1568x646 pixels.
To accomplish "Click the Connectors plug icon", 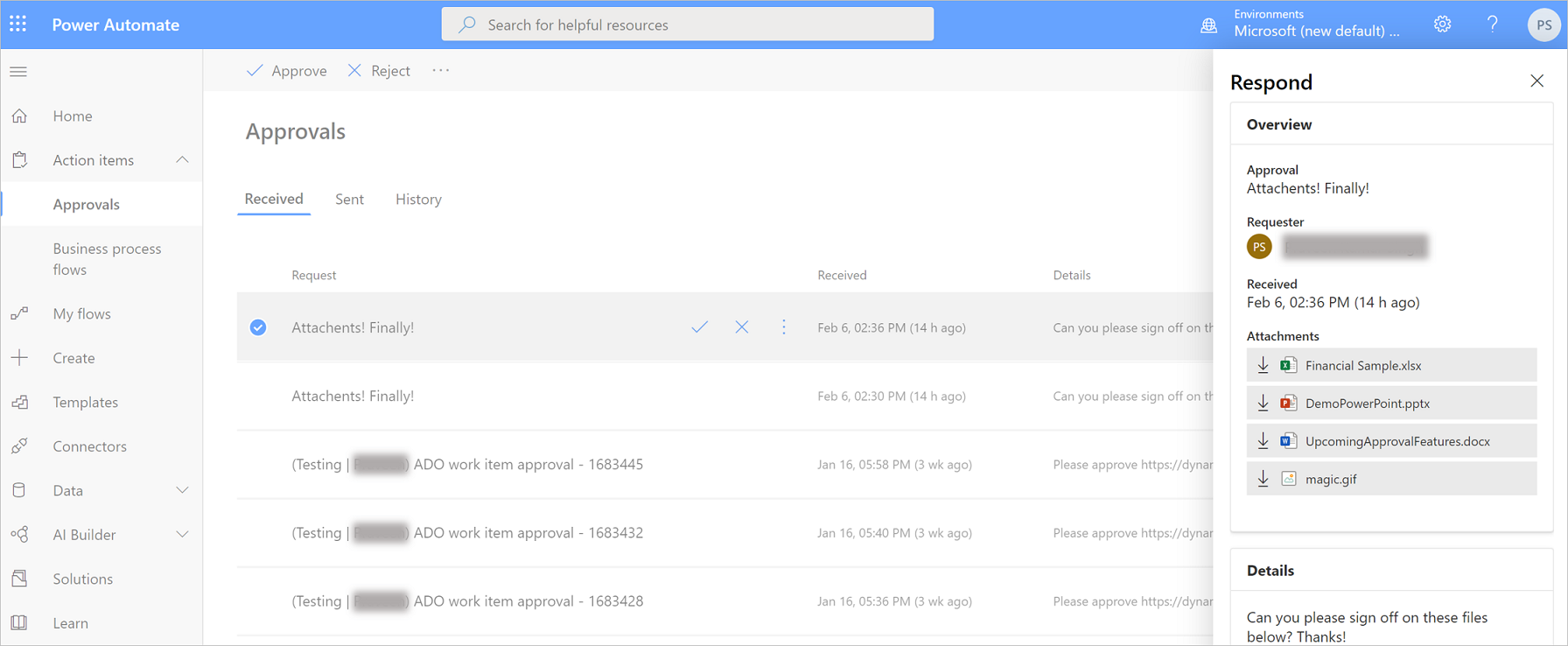I will tap(20, 446).
